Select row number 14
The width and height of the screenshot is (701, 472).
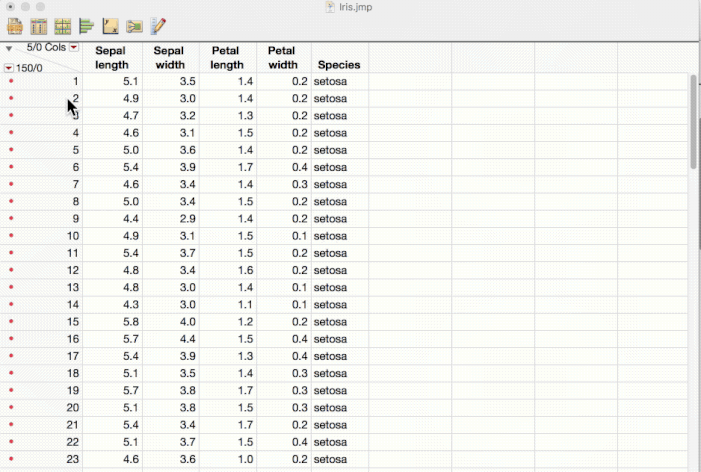click(73, 304)
